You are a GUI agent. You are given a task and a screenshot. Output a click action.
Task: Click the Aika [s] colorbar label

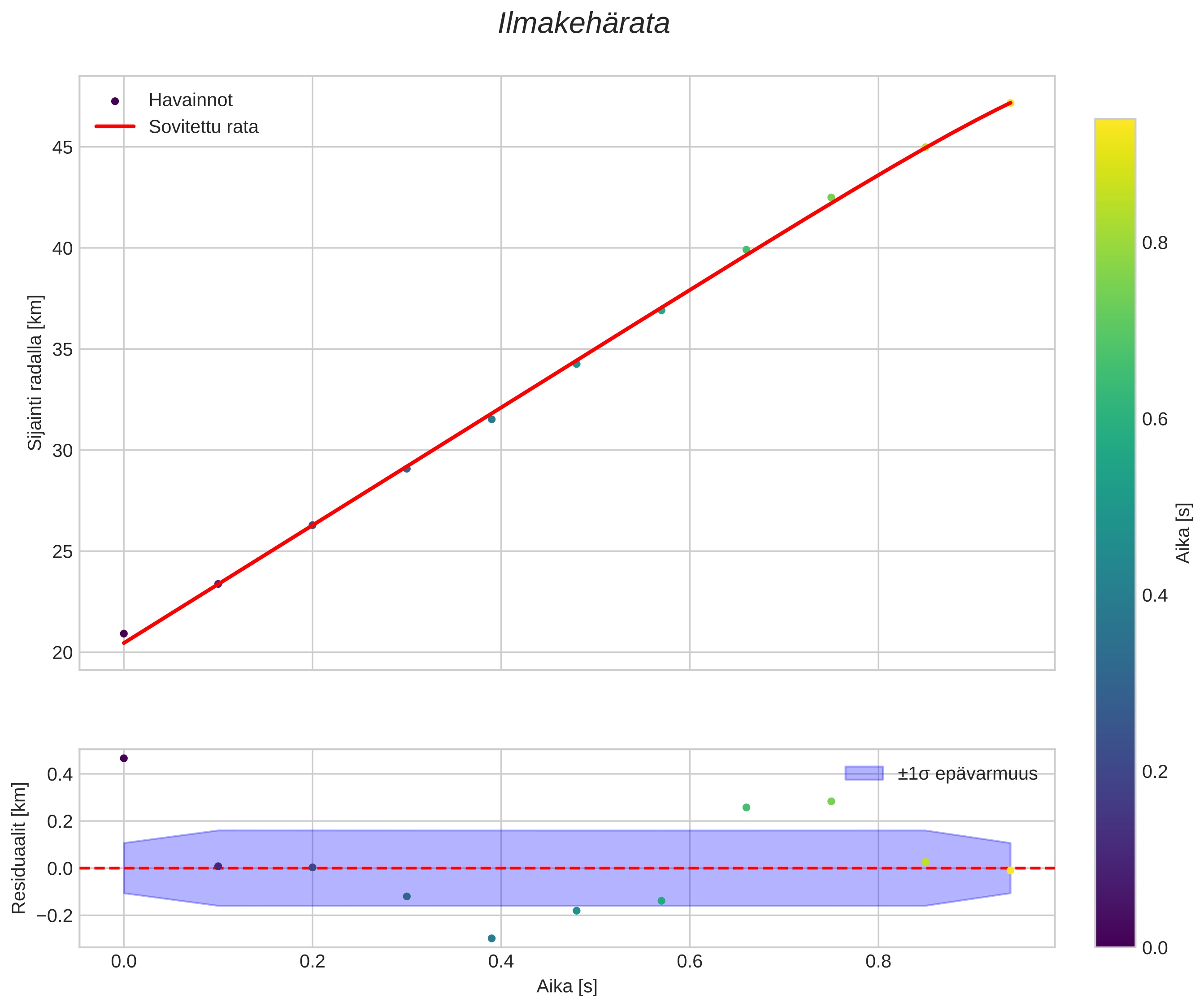(x=1183, y=533)
